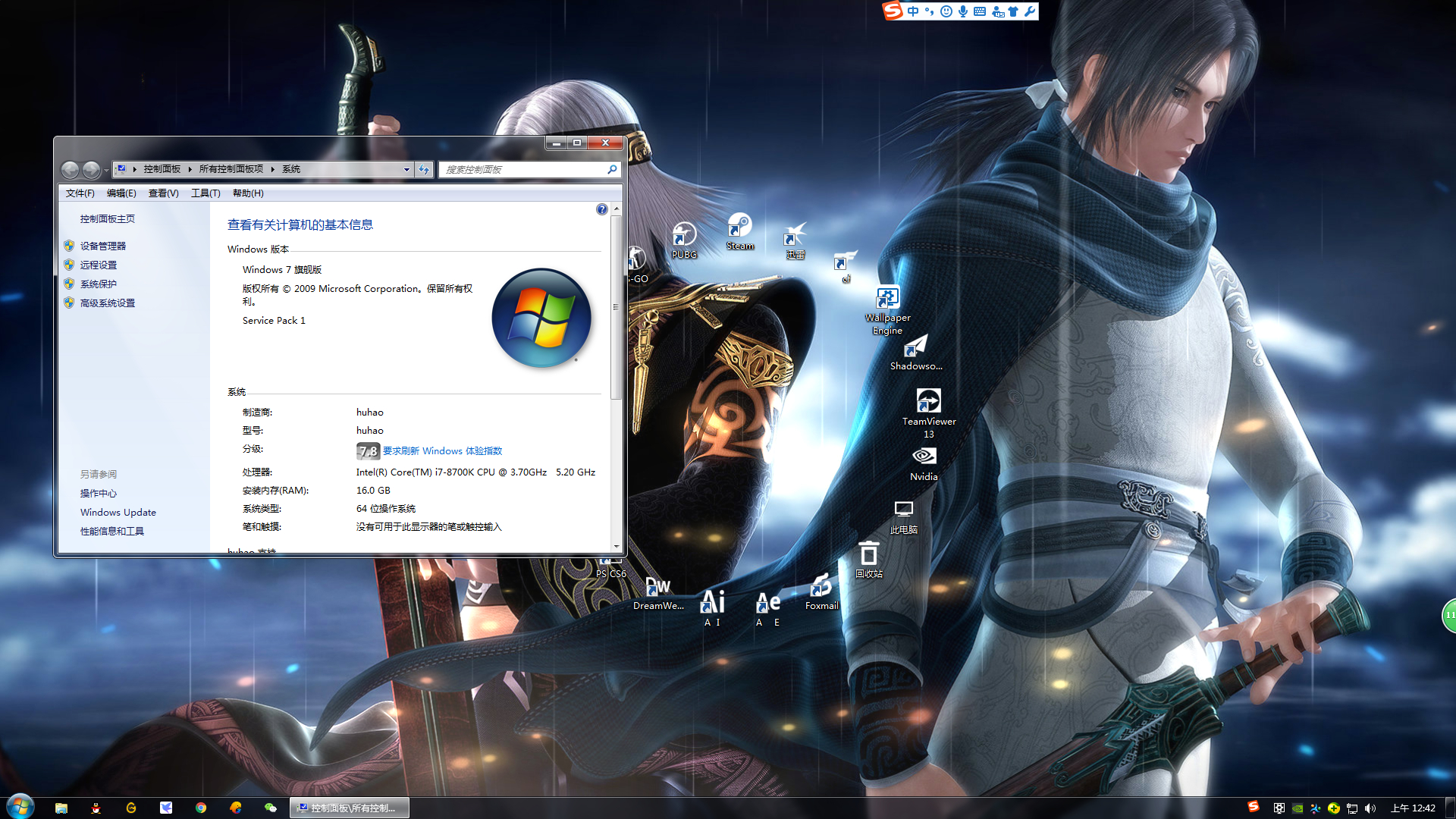Click the scrollbar down arrow in System window
The width and height of the screenshot is (1456, 819).
click(617, 547)
